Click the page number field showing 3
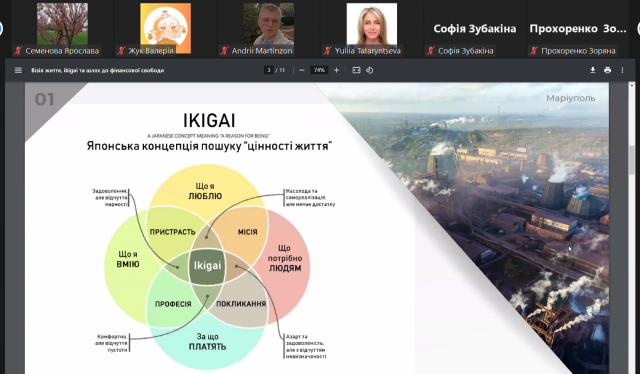Image resolution: width=640 pixels, height=374 pixels. point(269,70)
